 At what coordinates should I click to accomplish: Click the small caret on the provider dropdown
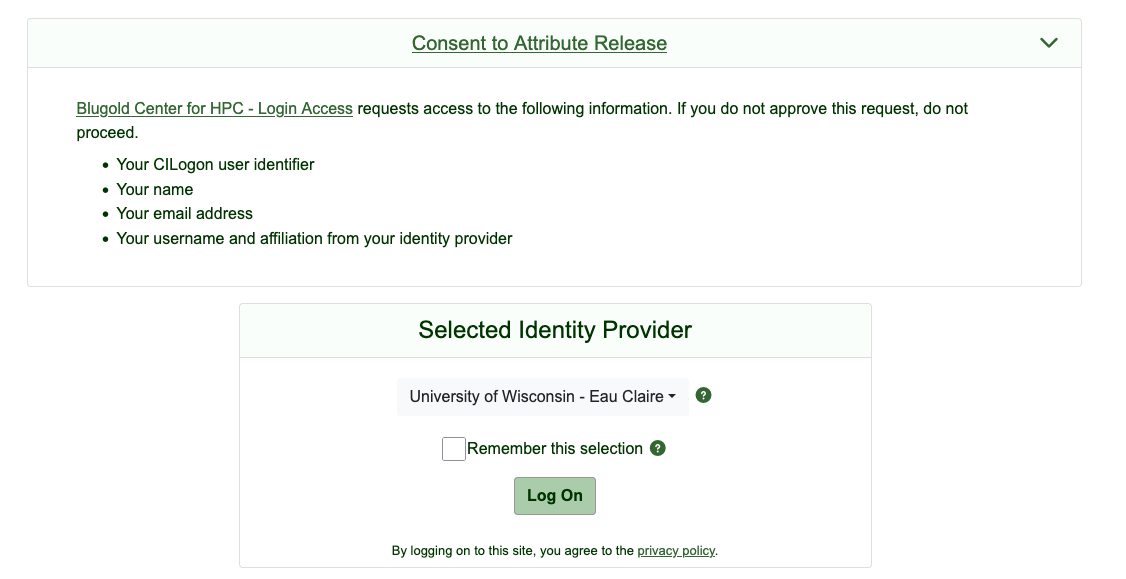pyautogui.click(x=672, y=397)
